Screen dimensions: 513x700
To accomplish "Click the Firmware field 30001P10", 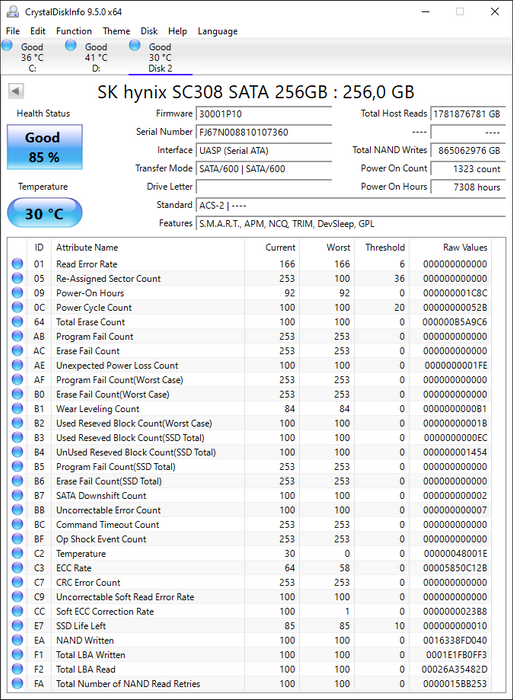I will pyautogui.click(x=263, y=114).
